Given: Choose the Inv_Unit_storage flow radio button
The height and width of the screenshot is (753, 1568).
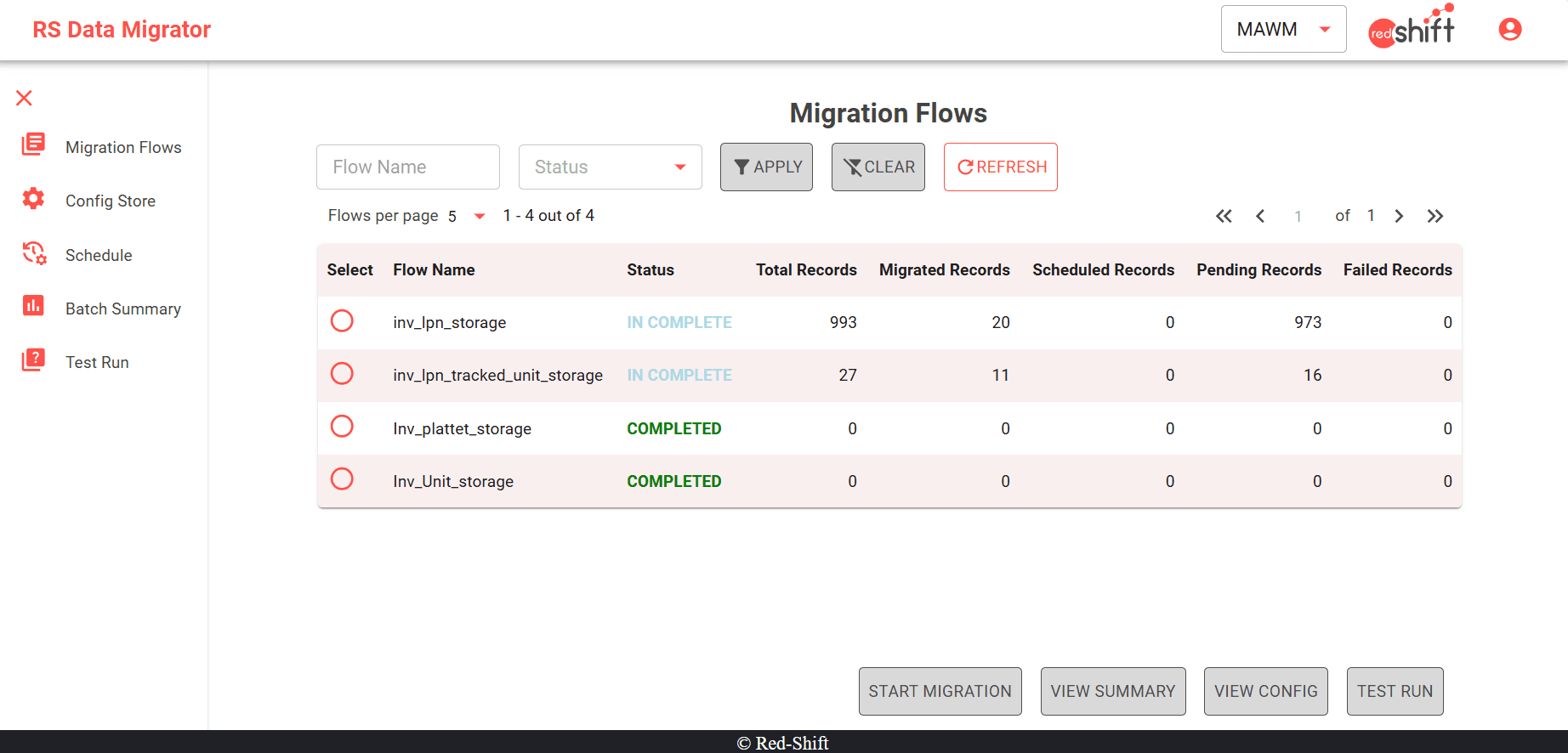Looking at the screenshot, I should (342, 479).
